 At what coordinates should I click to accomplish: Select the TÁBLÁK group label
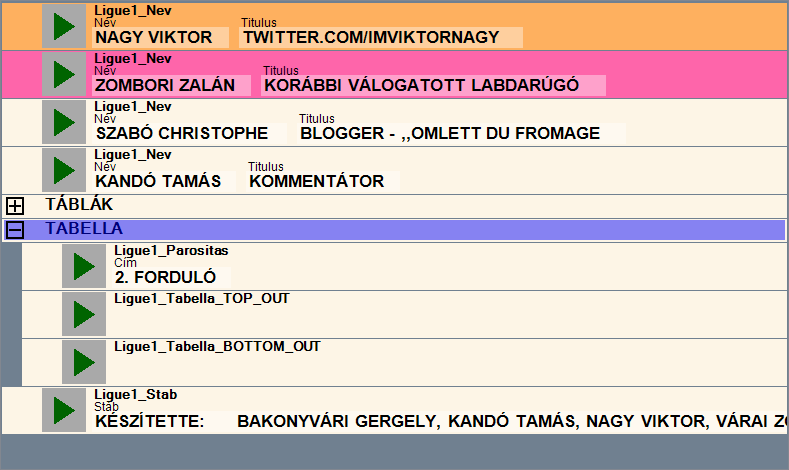[79, 205]
